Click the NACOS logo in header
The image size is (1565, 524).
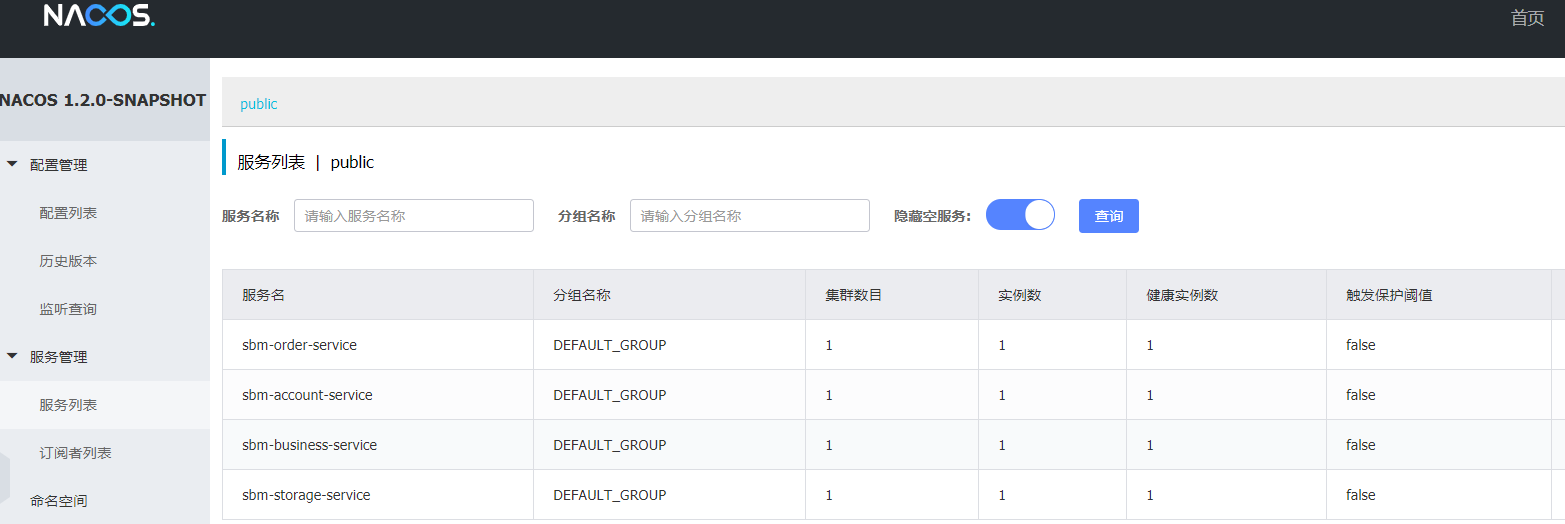[99, 15]
